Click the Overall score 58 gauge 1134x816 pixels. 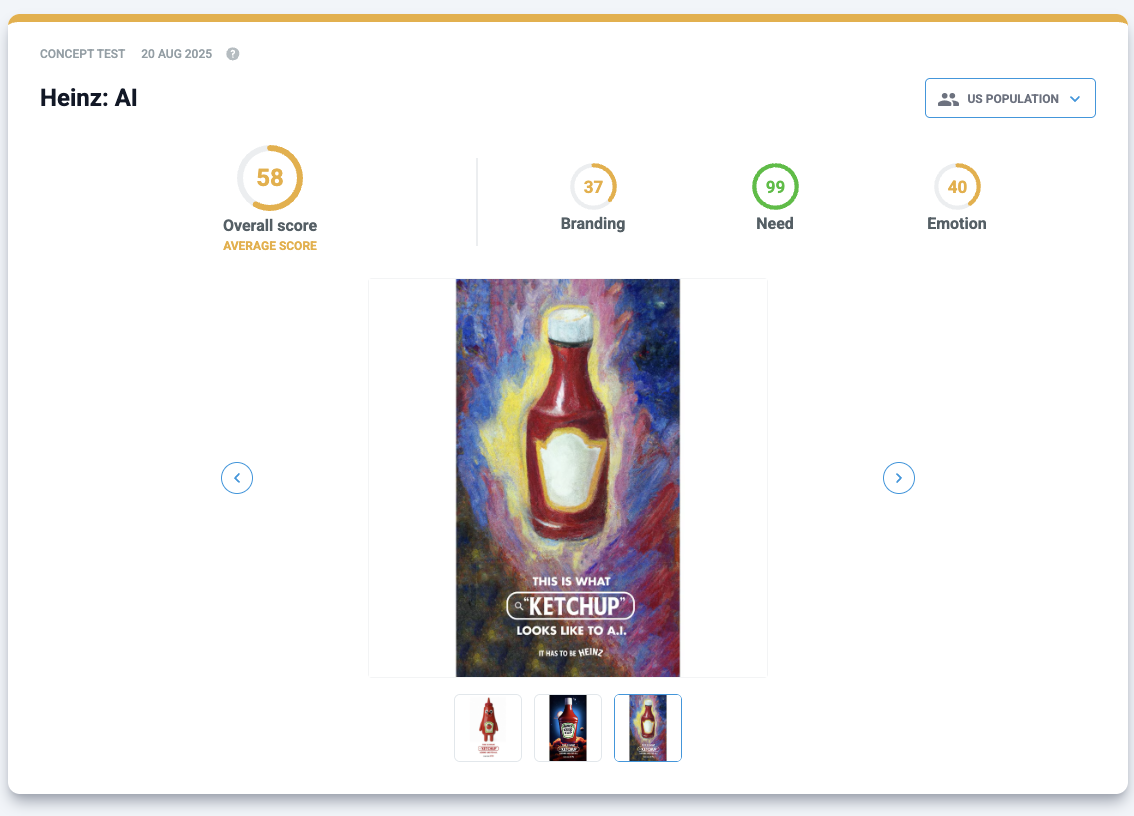270,178
